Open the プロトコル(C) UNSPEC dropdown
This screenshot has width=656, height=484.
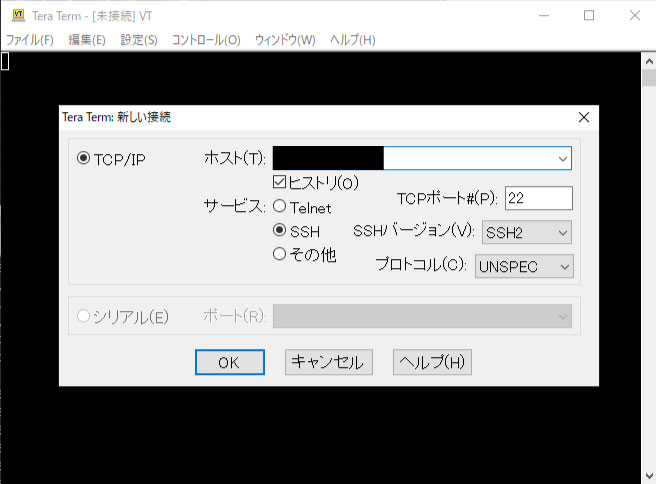point(524,266)
